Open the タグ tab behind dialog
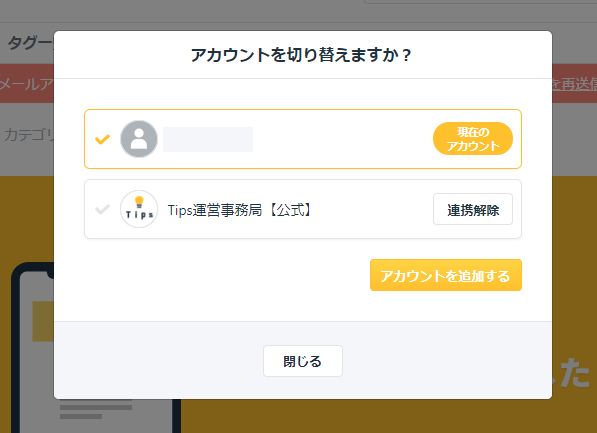The image size is (597, 433). (x=30, y=43)
